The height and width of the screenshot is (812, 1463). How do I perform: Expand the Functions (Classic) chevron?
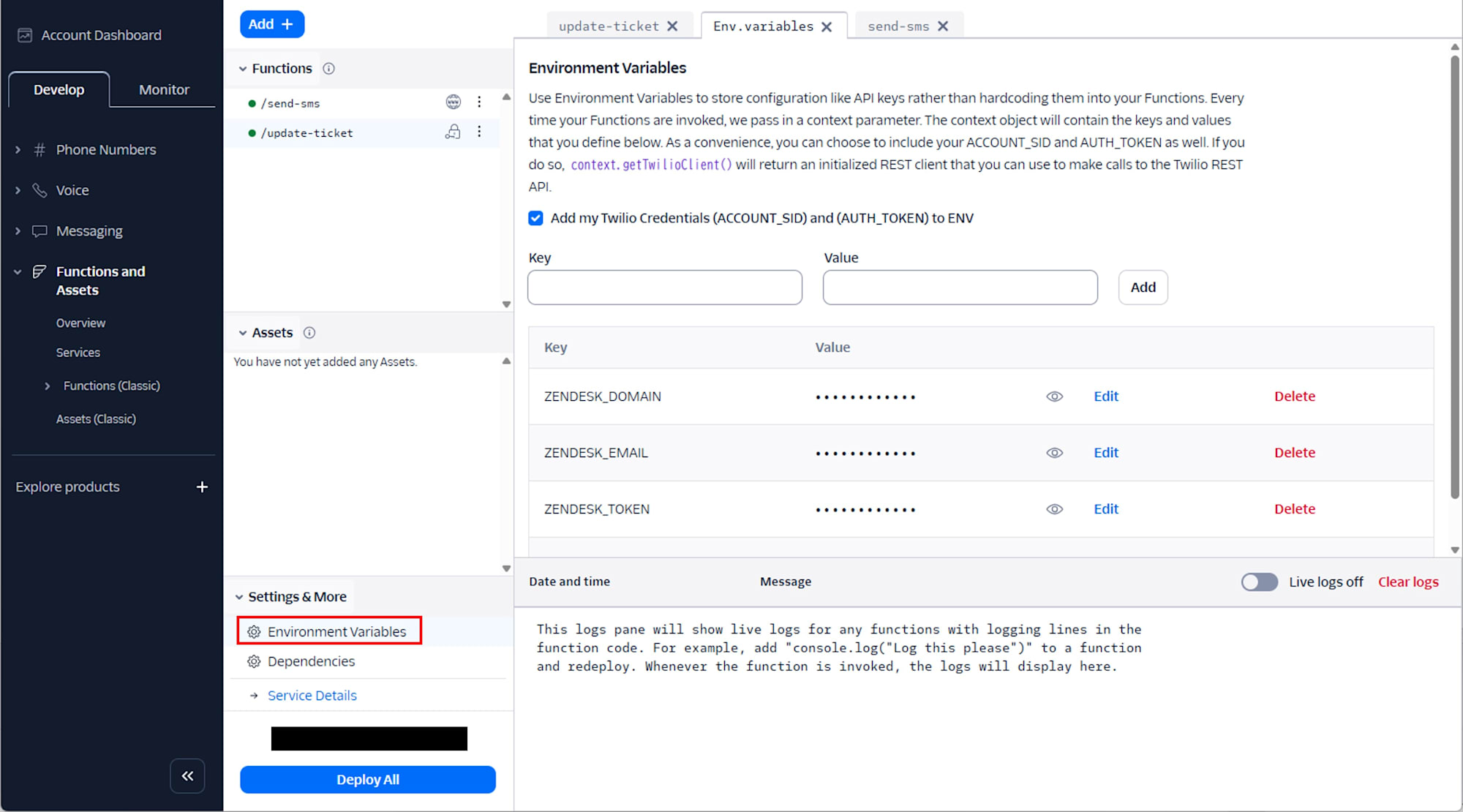[48, 386]
